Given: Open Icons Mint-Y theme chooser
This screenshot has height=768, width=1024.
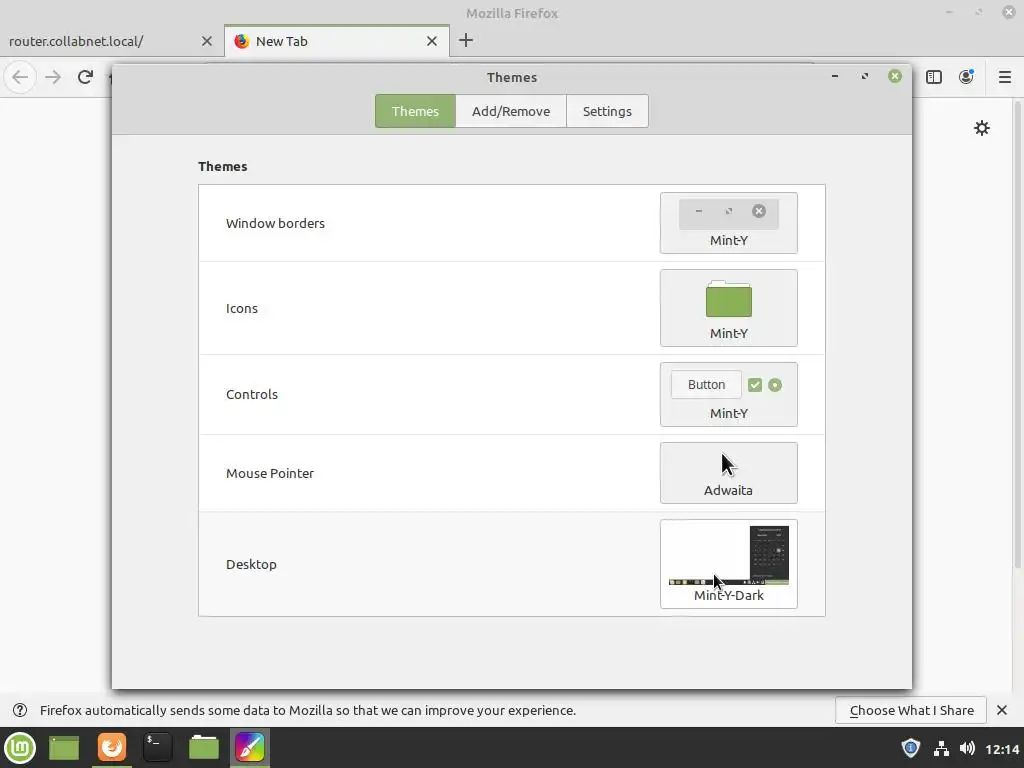Looking at the screenshot, I should pos(728,308).
